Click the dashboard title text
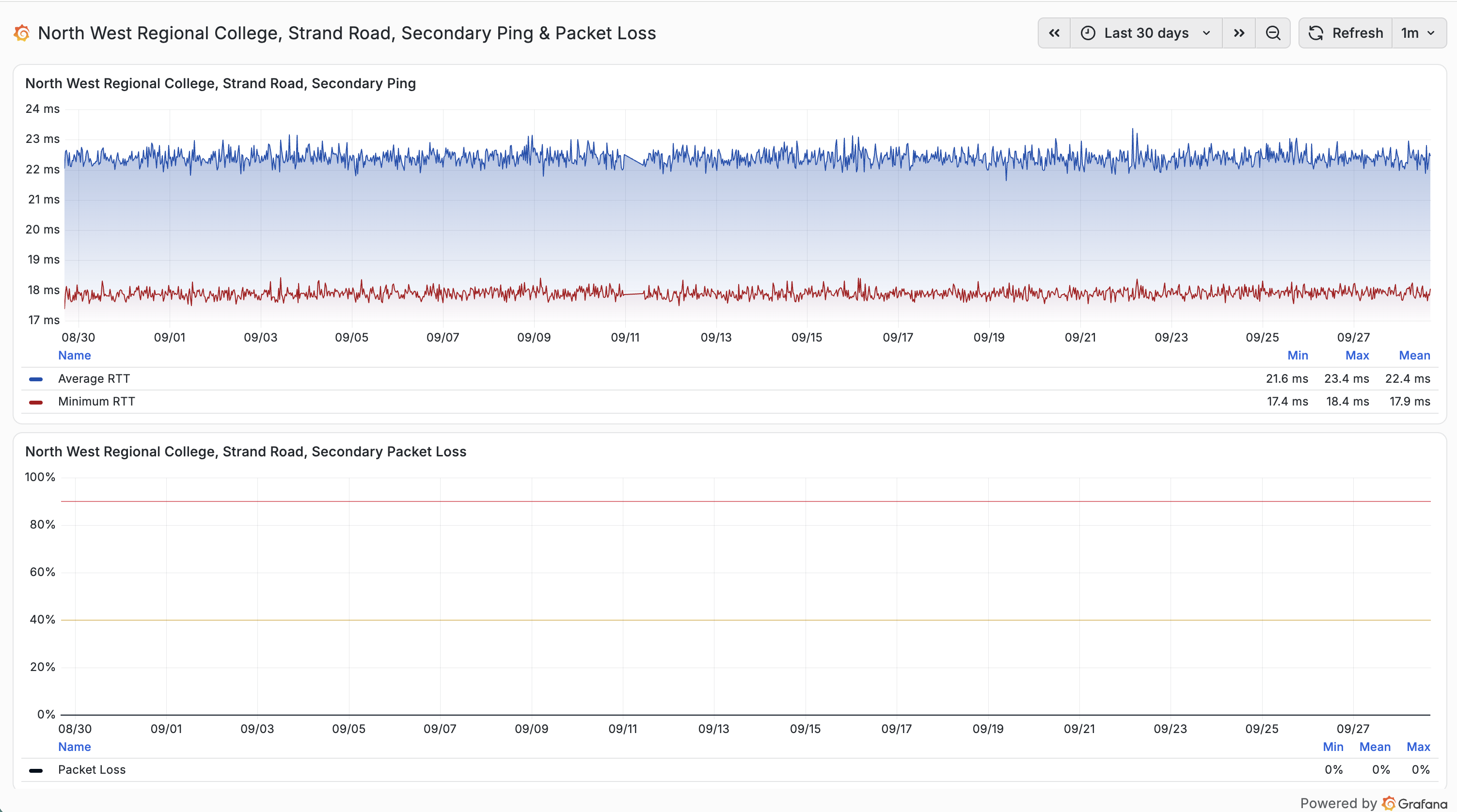1457x812 pixels. point(347,33)
